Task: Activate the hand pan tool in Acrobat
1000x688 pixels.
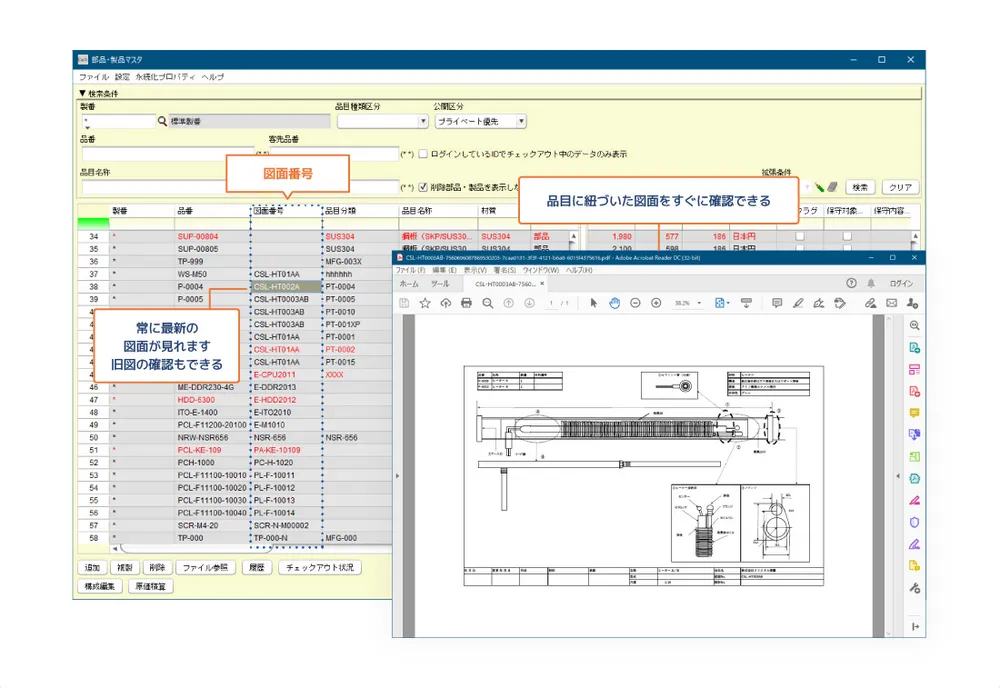Action: (x=614, y=304)
